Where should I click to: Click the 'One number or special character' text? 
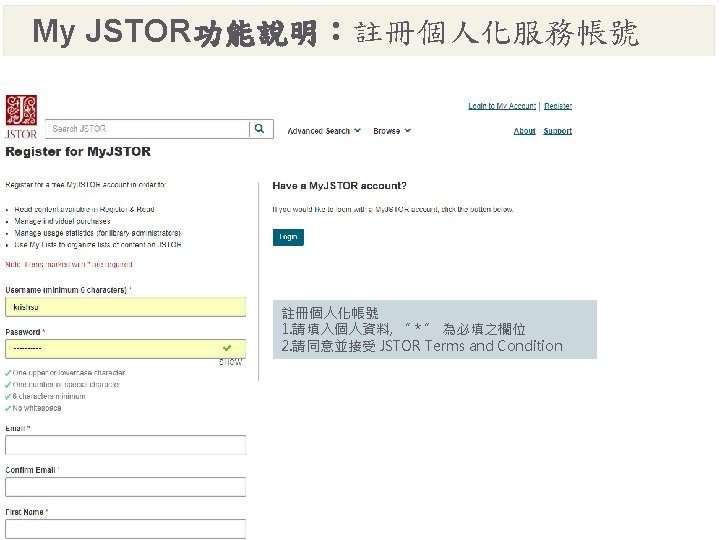[66, 384]
